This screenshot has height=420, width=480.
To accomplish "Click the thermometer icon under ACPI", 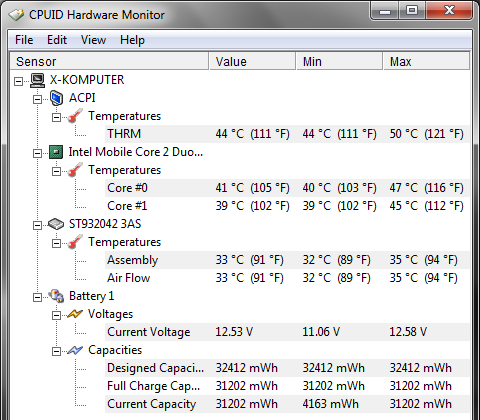I will click(x=75, y=116).
